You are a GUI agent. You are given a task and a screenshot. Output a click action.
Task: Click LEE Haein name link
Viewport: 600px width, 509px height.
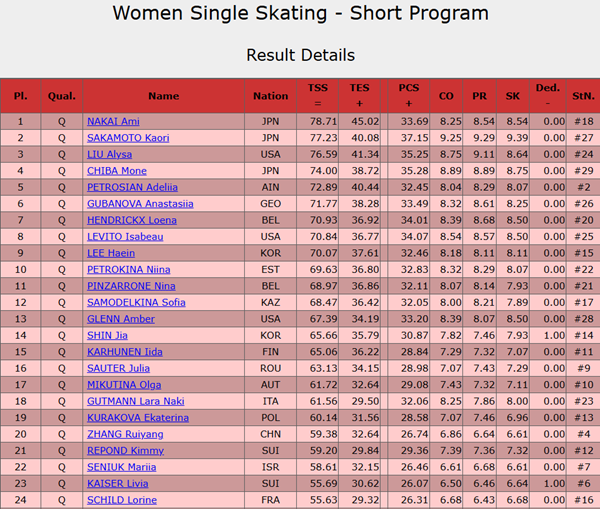(111, 253)
